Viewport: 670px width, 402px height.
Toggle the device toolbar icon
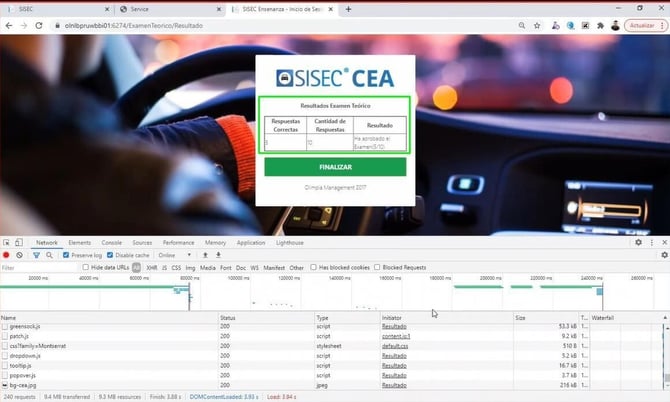pos(19,243)
